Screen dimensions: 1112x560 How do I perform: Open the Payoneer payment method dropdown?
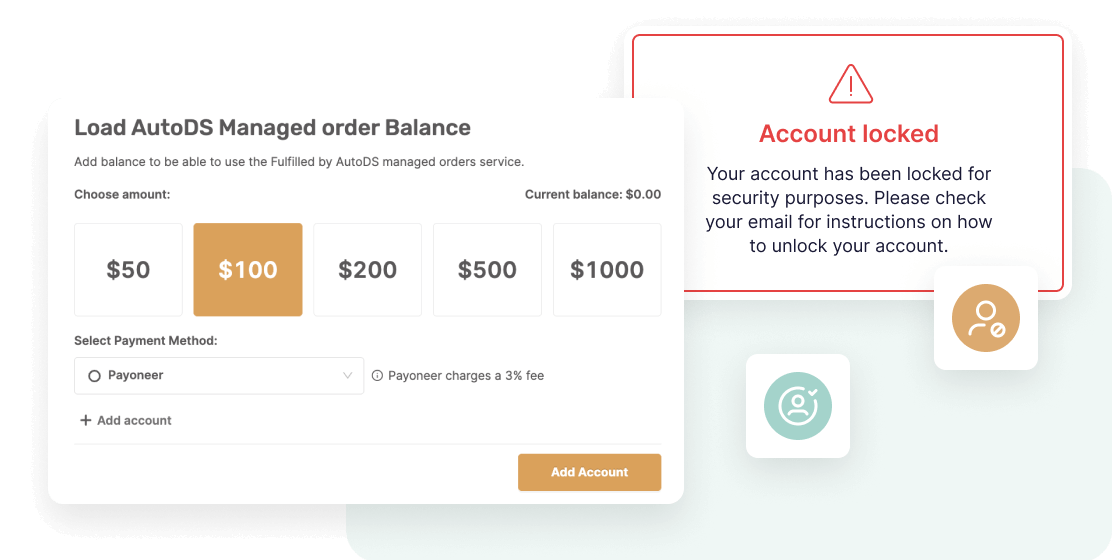219,376
